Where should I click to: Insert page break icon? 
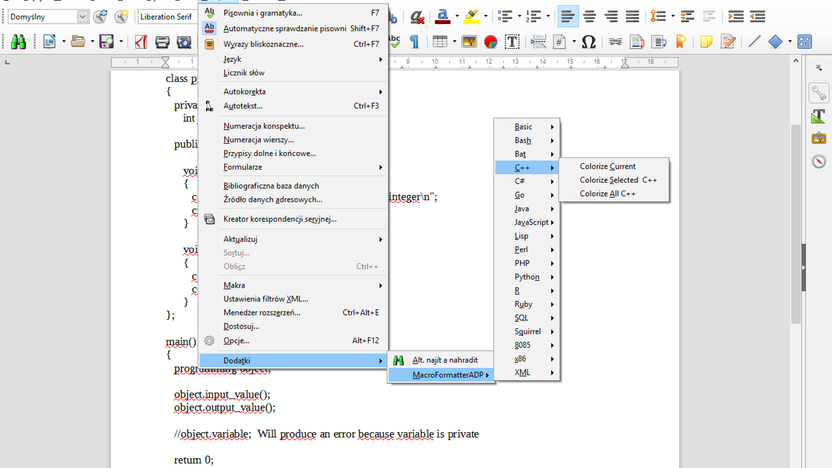pyautogui.click(x=538, y=41)
